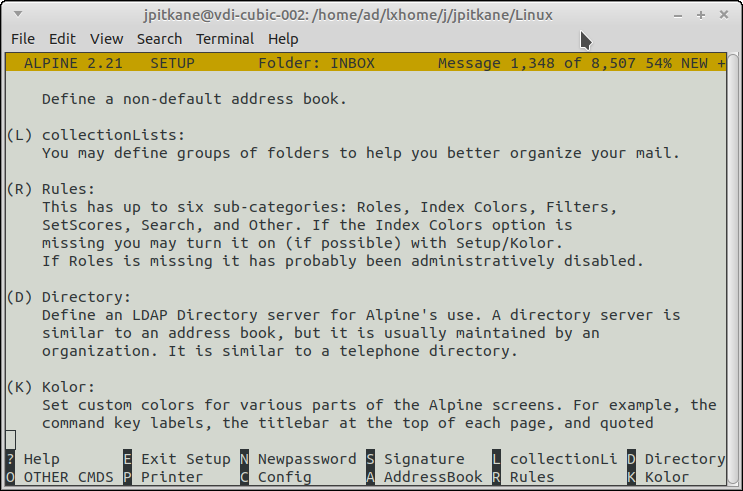Open the Search menu

[159, 39]
